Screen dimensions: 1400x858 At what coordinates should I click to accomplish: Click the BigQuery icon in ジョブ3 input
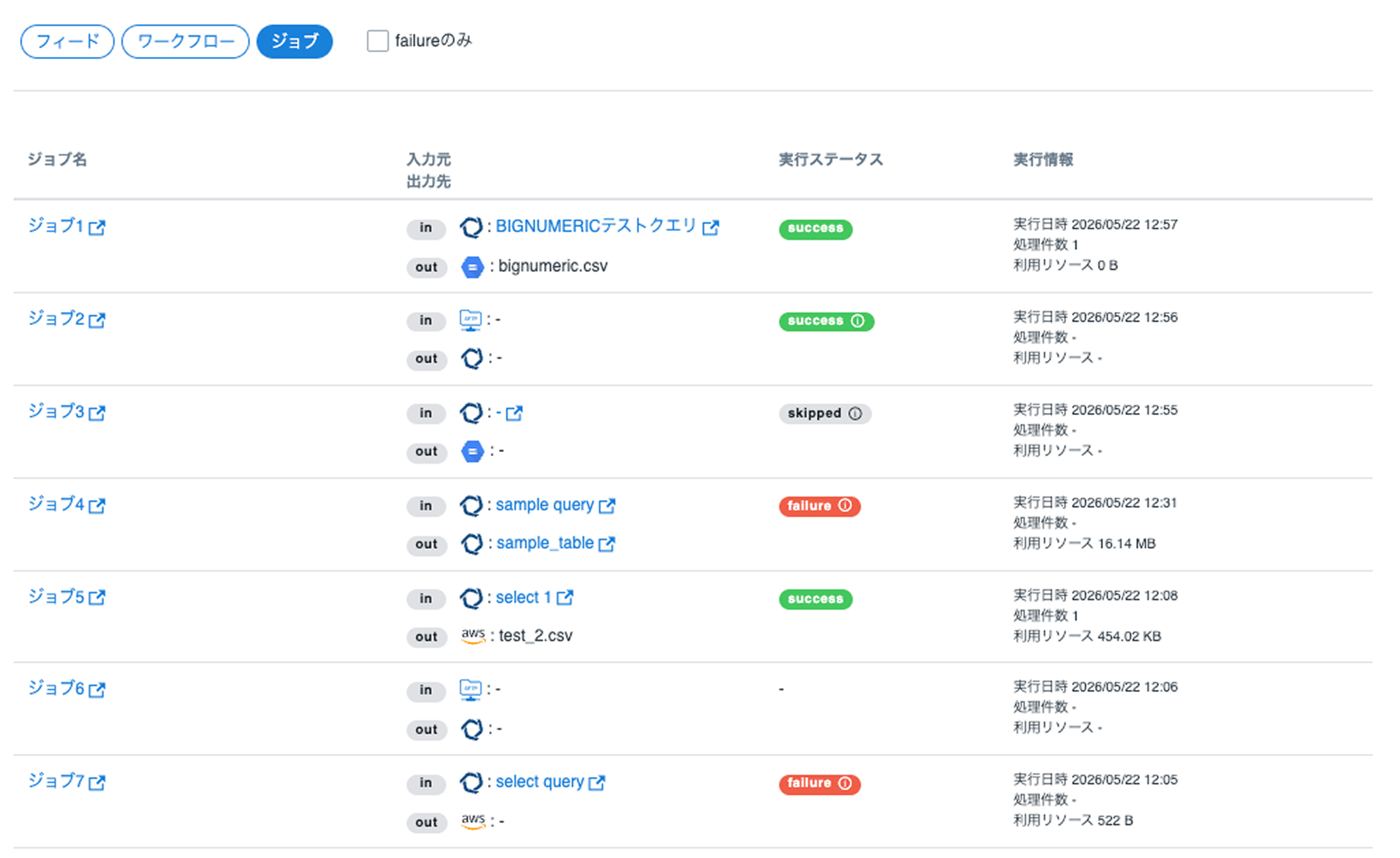471,413
